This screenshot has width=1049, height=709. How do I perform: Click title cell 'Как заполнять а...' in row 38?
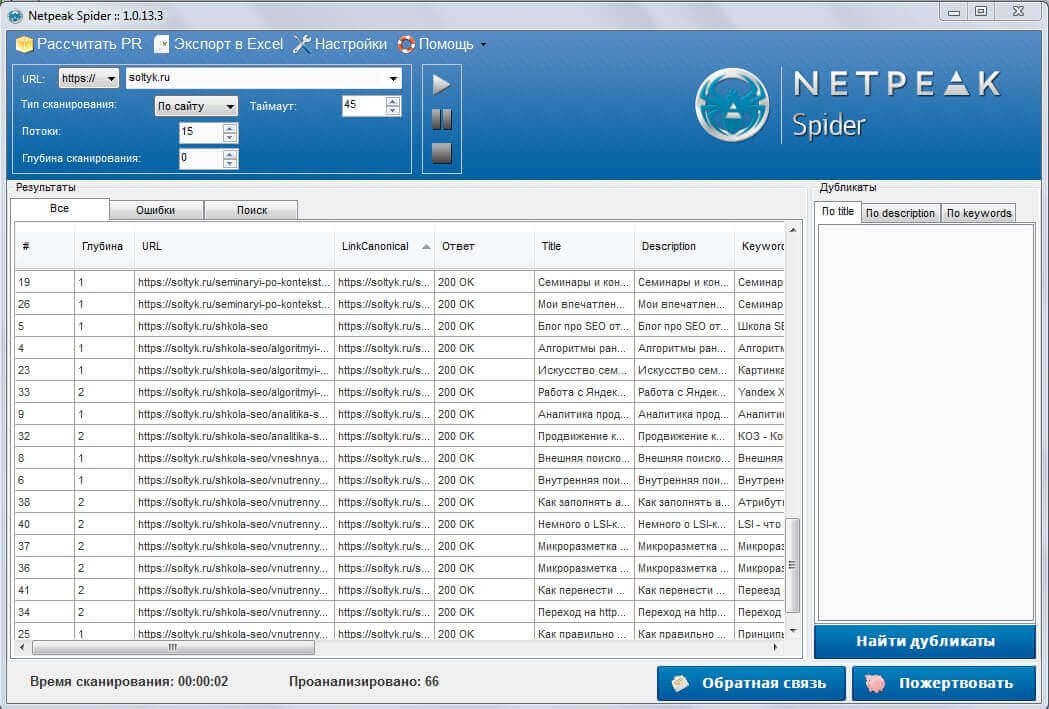[584, 502]
